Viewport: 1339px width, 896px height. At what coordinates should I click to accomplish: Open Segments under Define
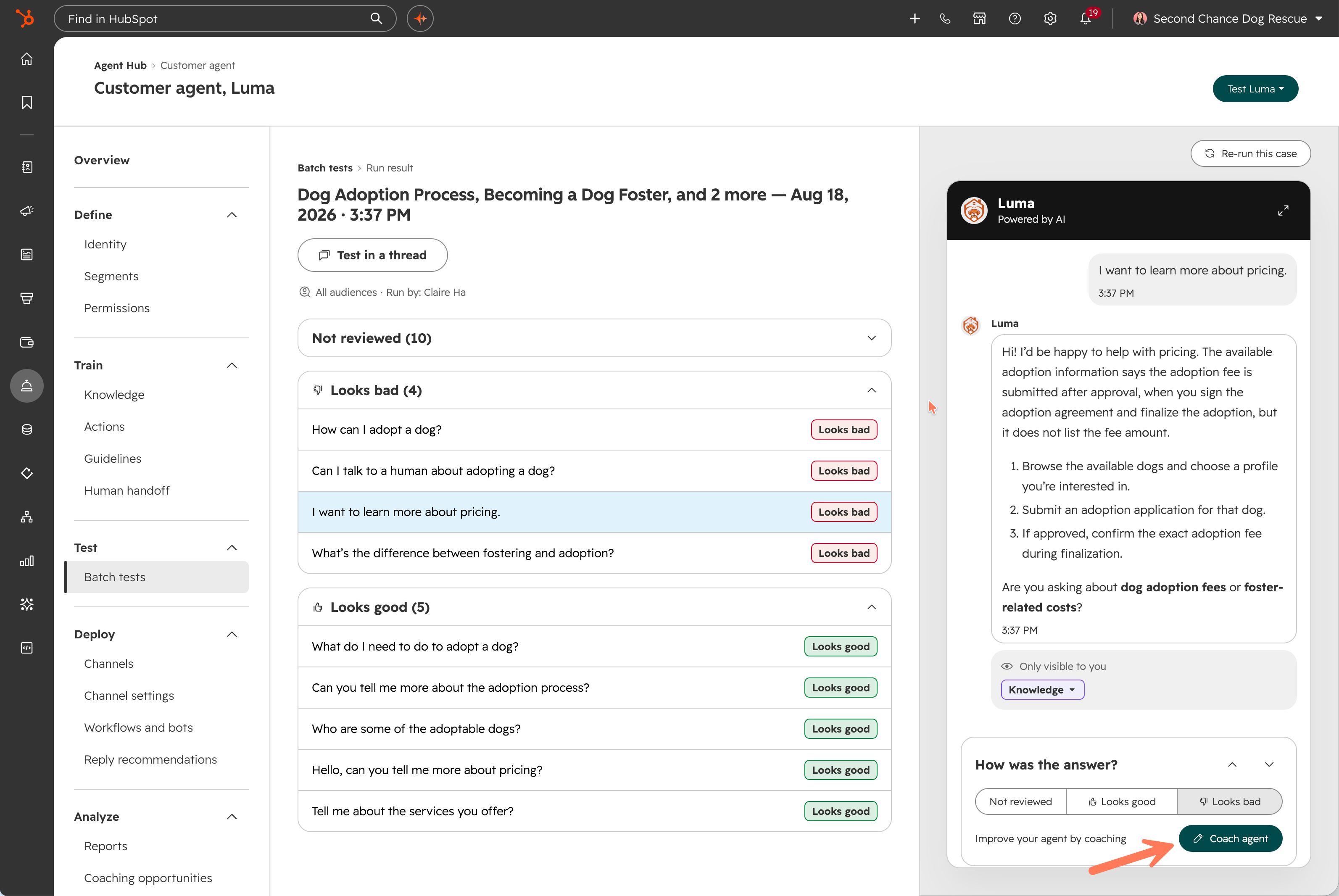point(111,276)
